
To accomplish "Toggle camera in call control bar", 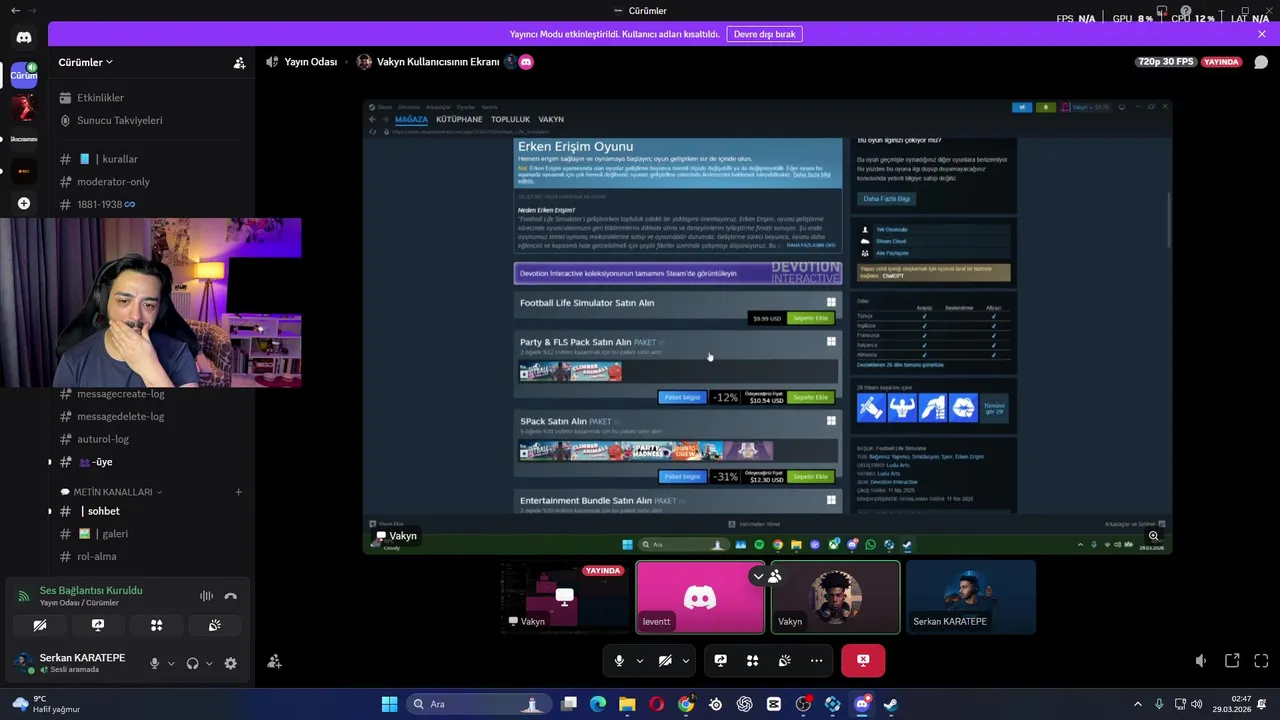I will coord(665,660).
